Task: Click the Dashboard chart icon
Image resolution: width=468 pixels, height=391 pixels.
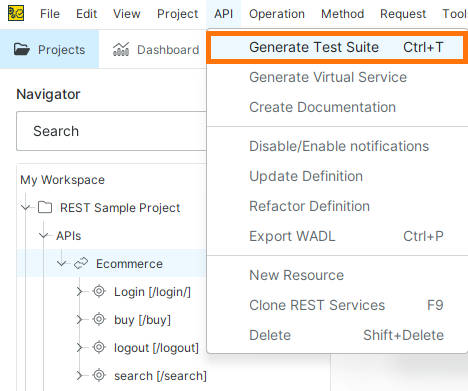Action: click(121, 49)
